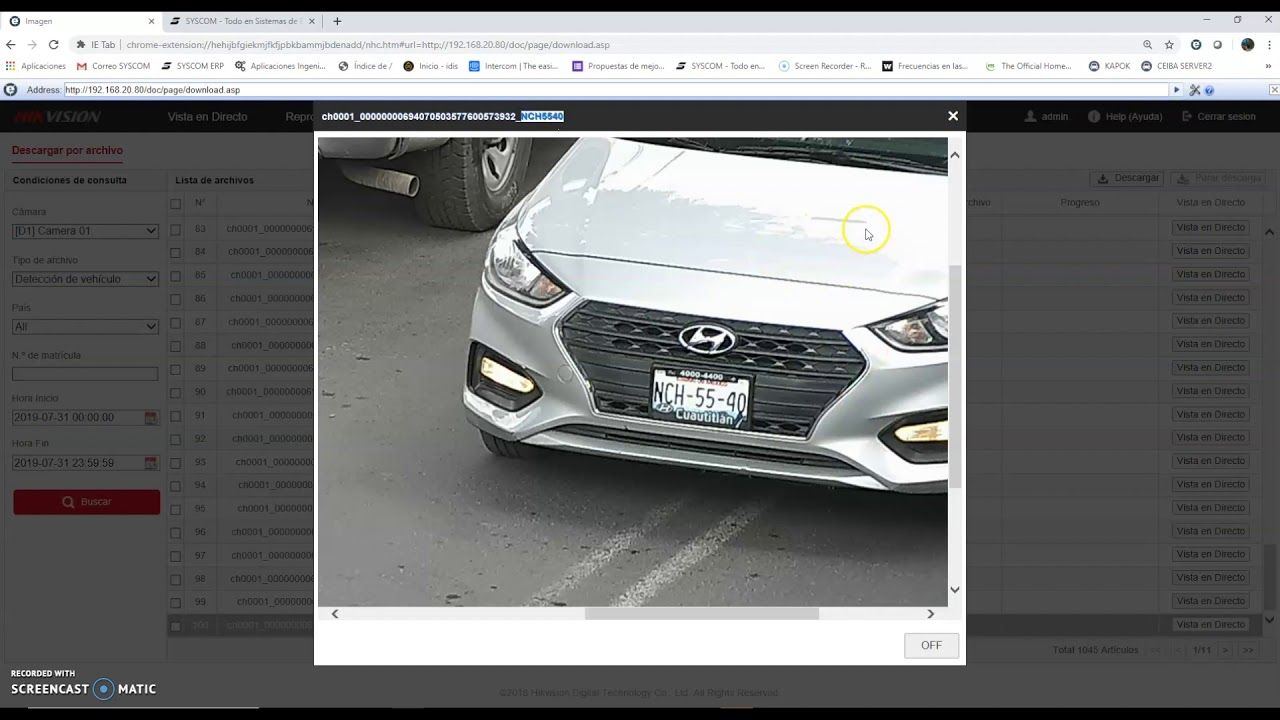Screen dimensions: 1280x720
Task: Open the Cámara dropdown
Action: pos(85,231)
